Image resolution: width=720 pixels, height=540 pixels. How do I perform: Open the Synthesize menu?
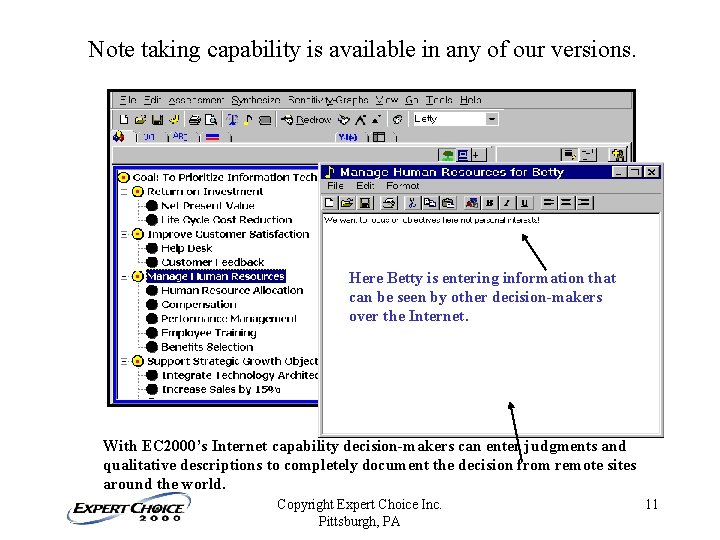coord(255,100)
